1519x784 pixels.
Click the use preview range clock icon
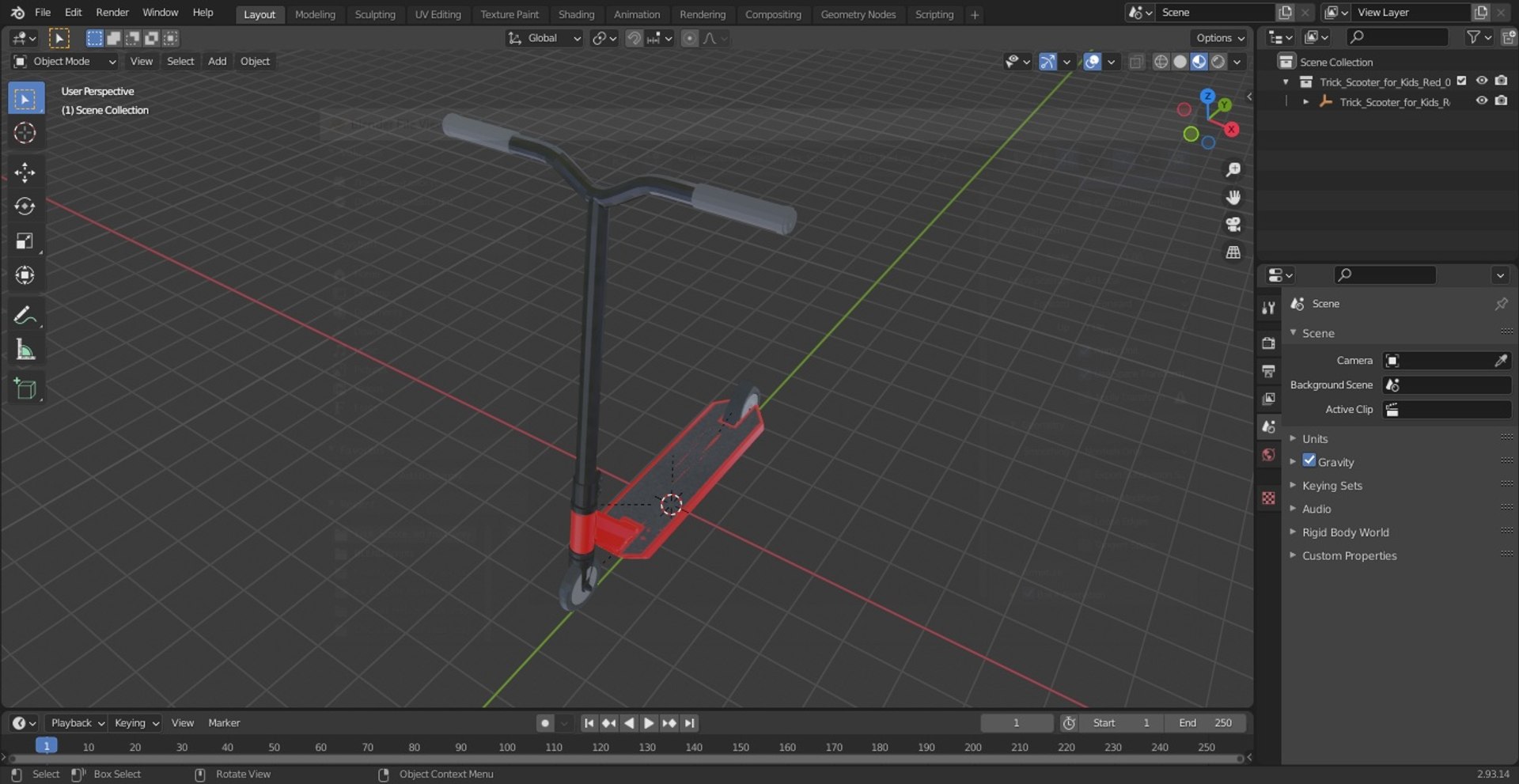tap(1069, 723)
